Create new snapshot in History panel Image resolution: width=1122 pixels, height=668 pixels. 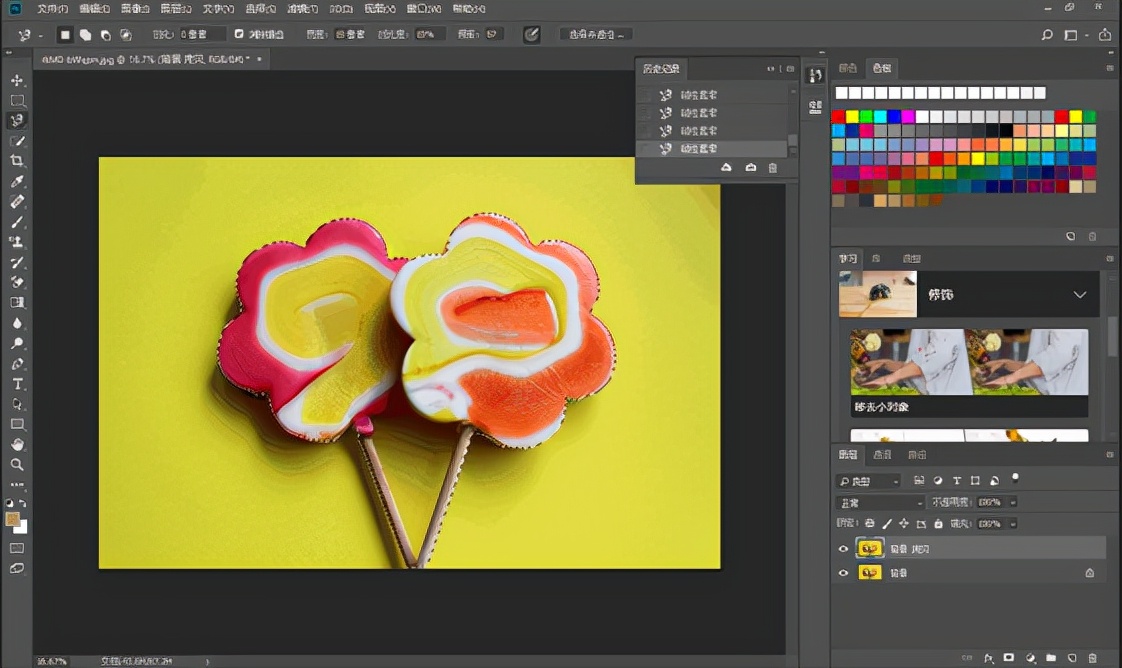[751, 167]
